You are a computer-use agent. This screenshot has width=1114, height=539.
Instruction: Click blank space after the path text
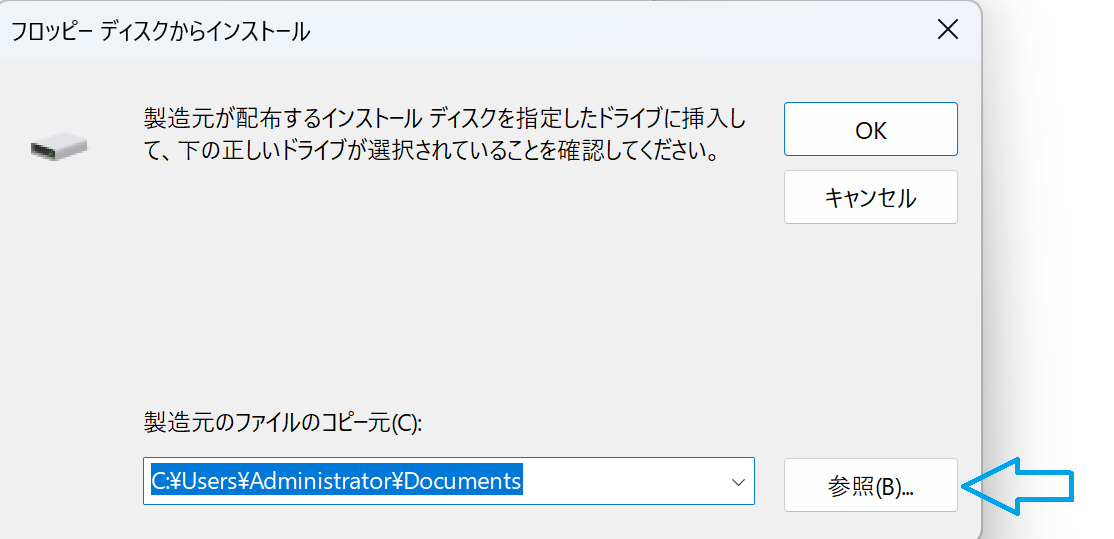click(620, 482)
